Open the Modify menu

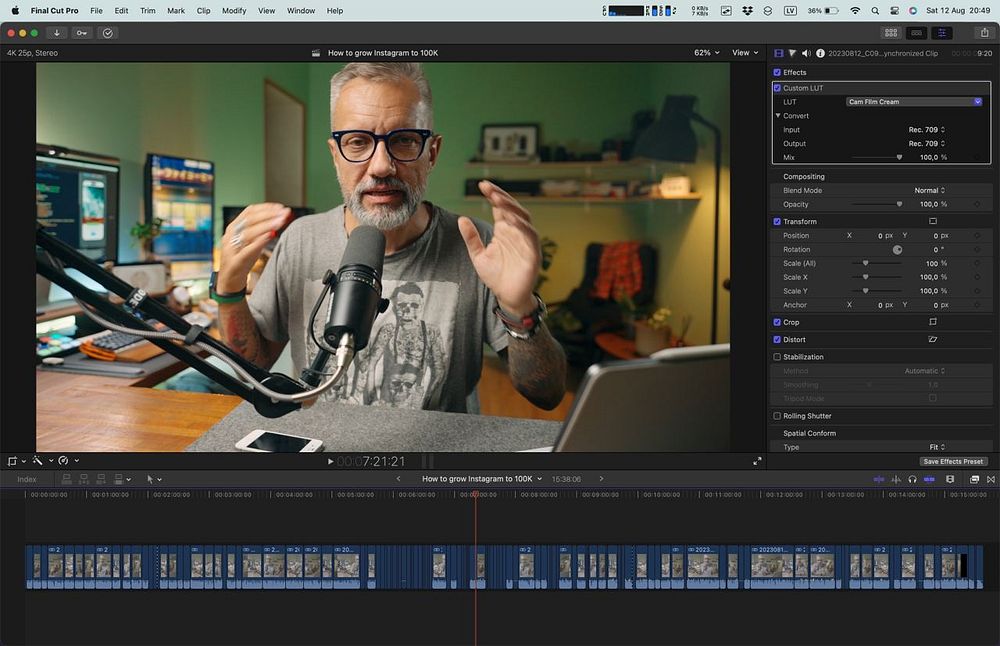tap(234, 11)
